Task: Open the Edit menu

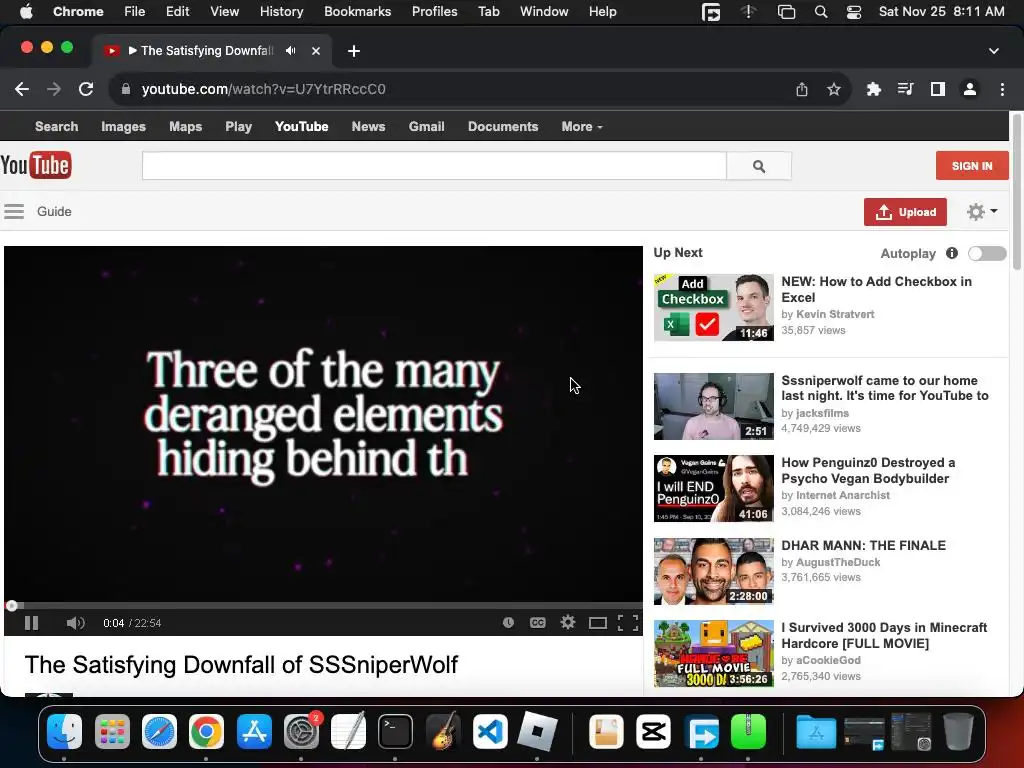Action: (177, 11)
